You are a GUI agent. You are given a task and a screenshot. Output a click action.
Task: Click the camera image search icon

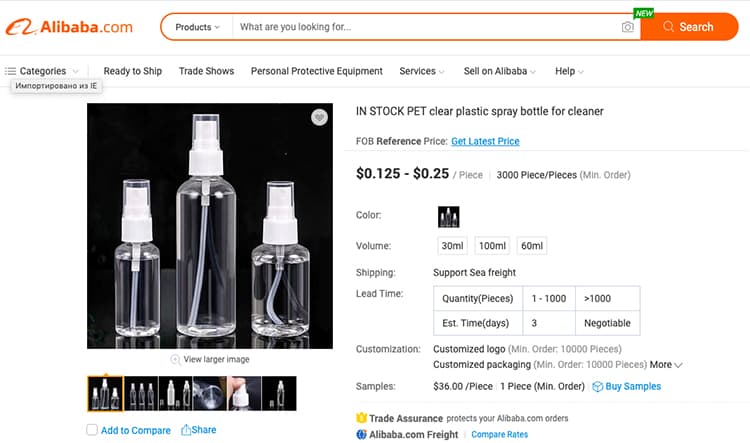[628, 27]
